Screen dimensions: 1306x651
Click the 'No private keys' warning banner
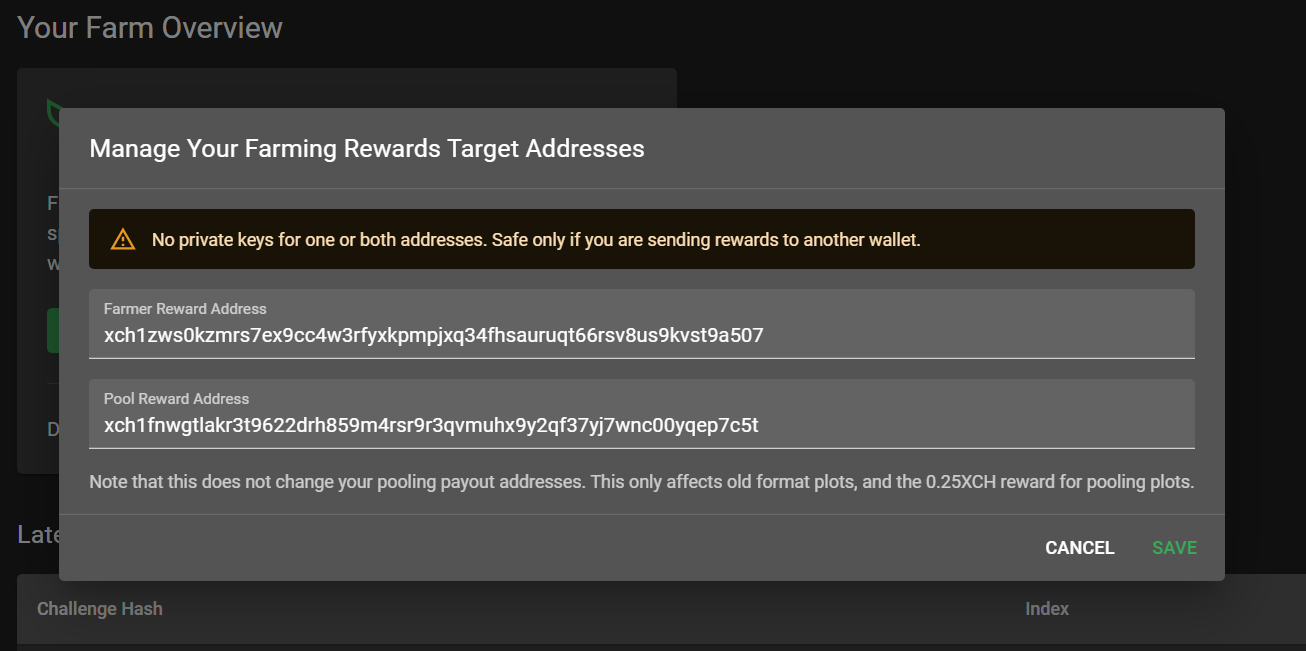coord(642,238)
